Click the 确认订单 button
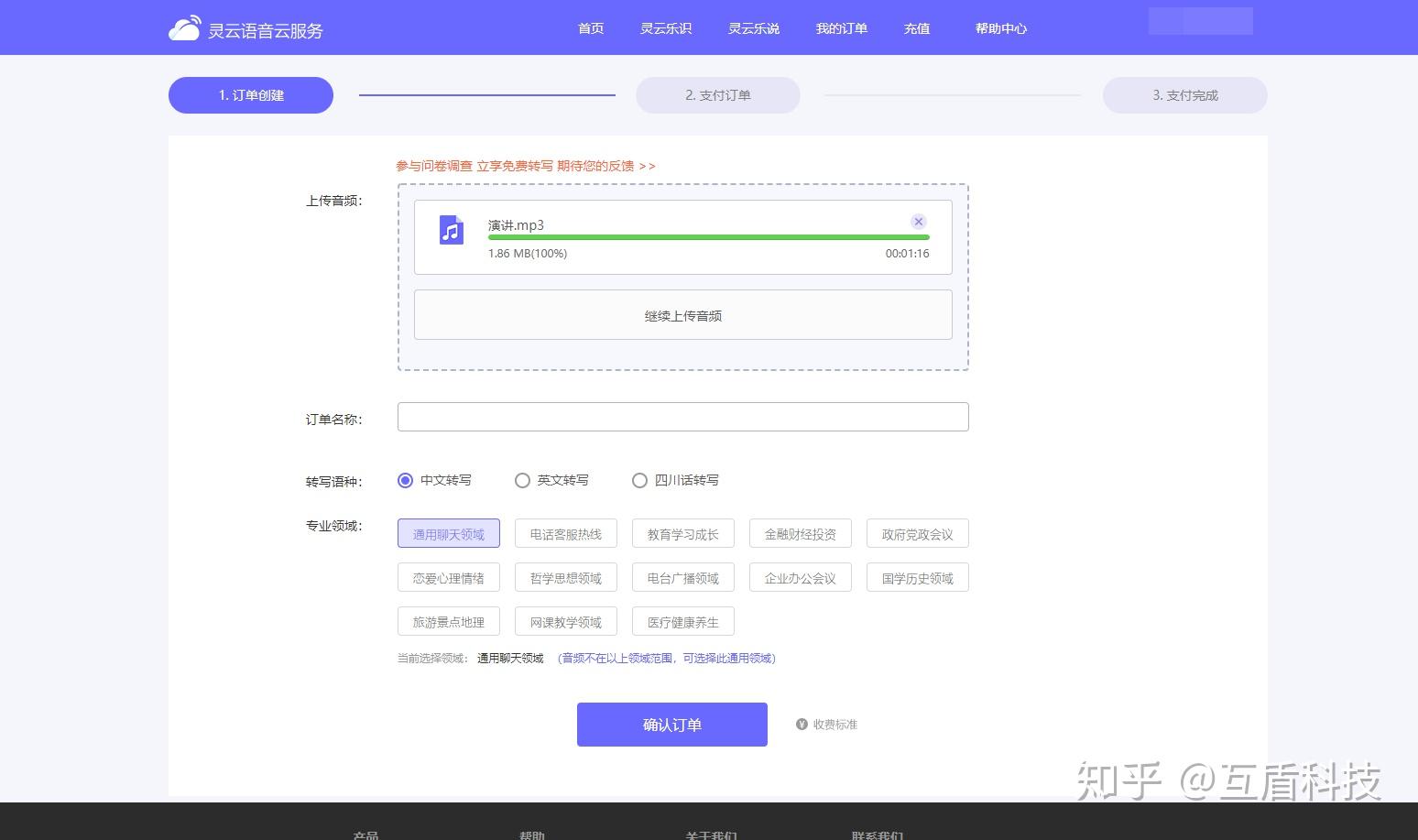 672,725
